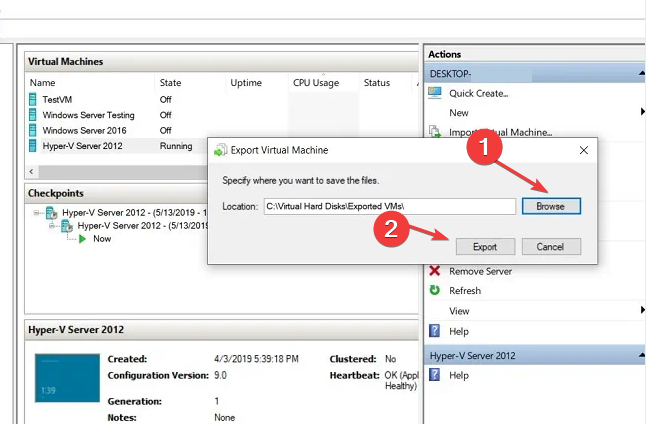
Task: Click the green Refresh icon
Action: pyautogui.click(x=435, y=290)
